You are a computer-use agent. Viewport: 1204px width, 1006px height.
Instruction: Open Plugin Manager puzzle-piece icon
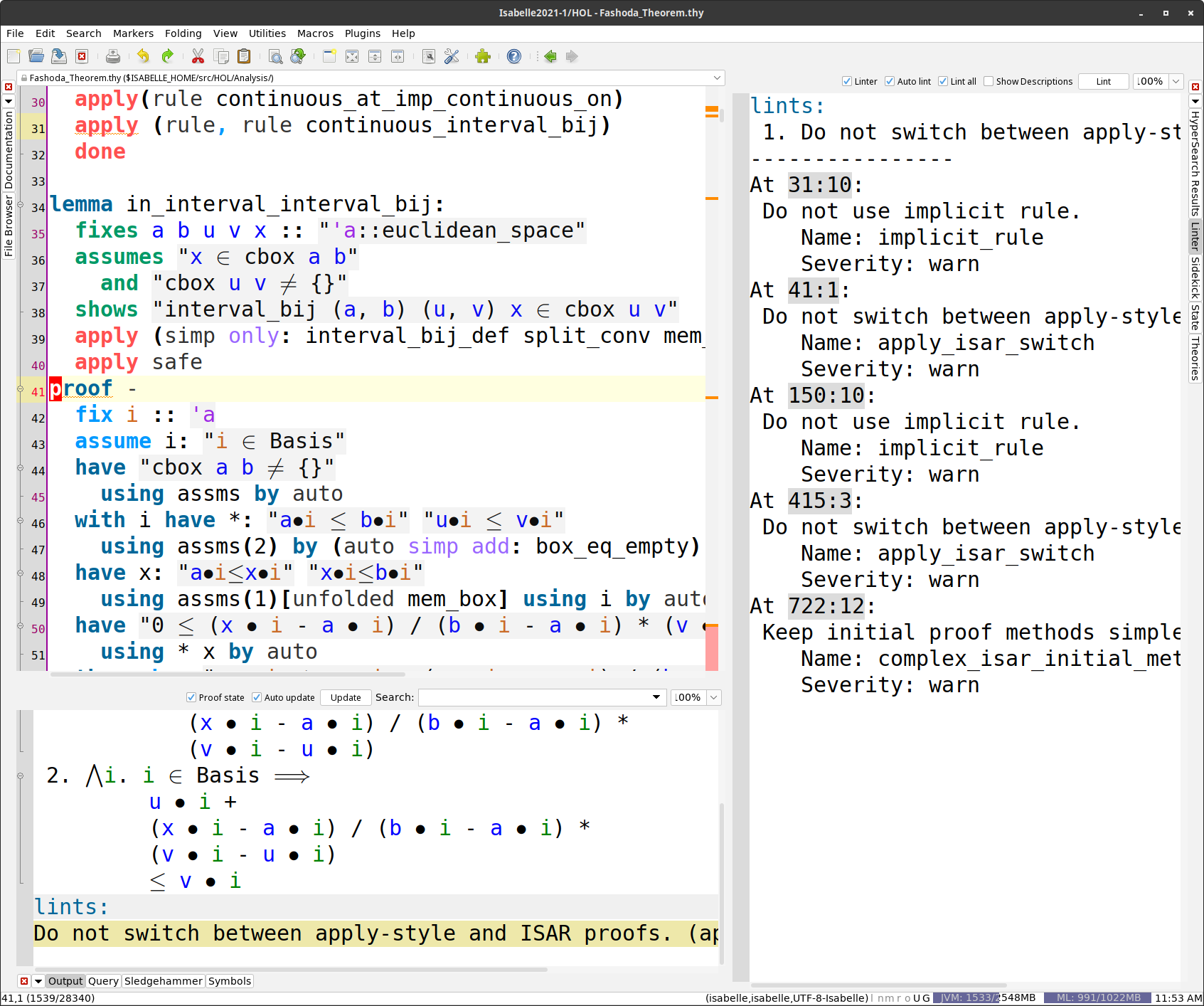tap(483, 56)
